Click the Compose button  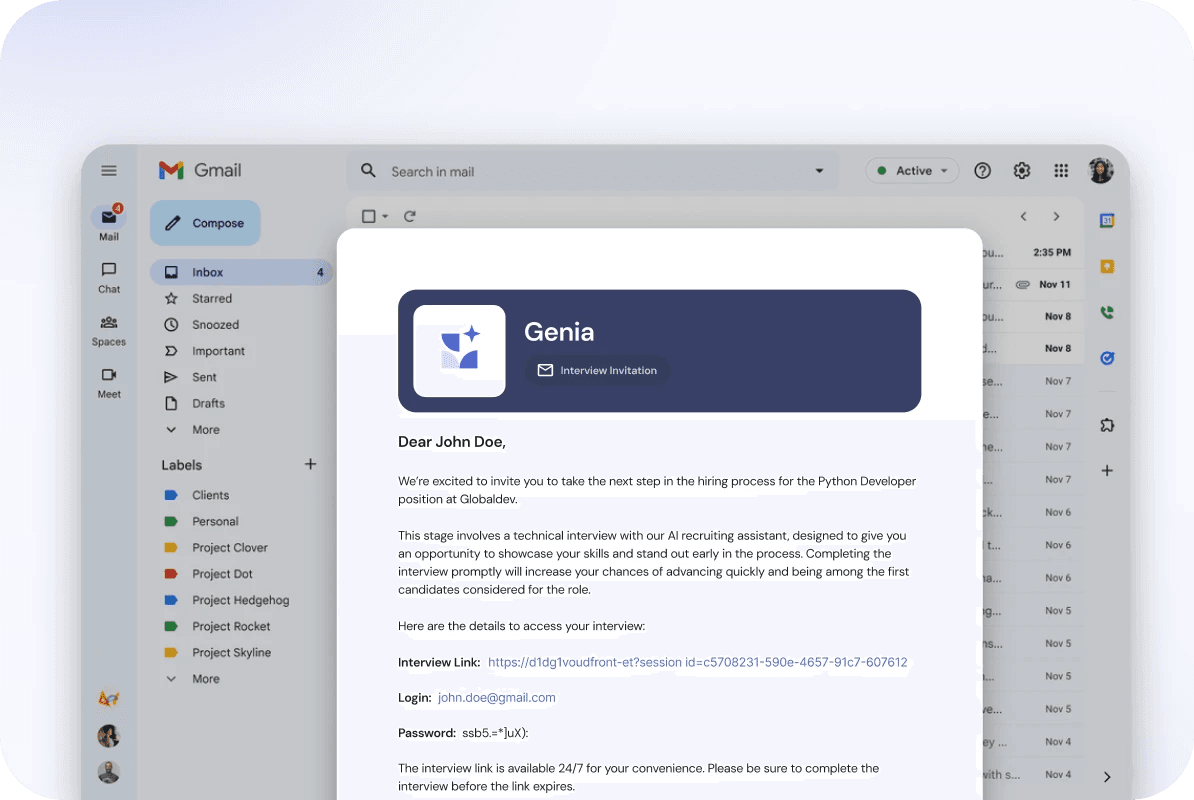[205, 223]
